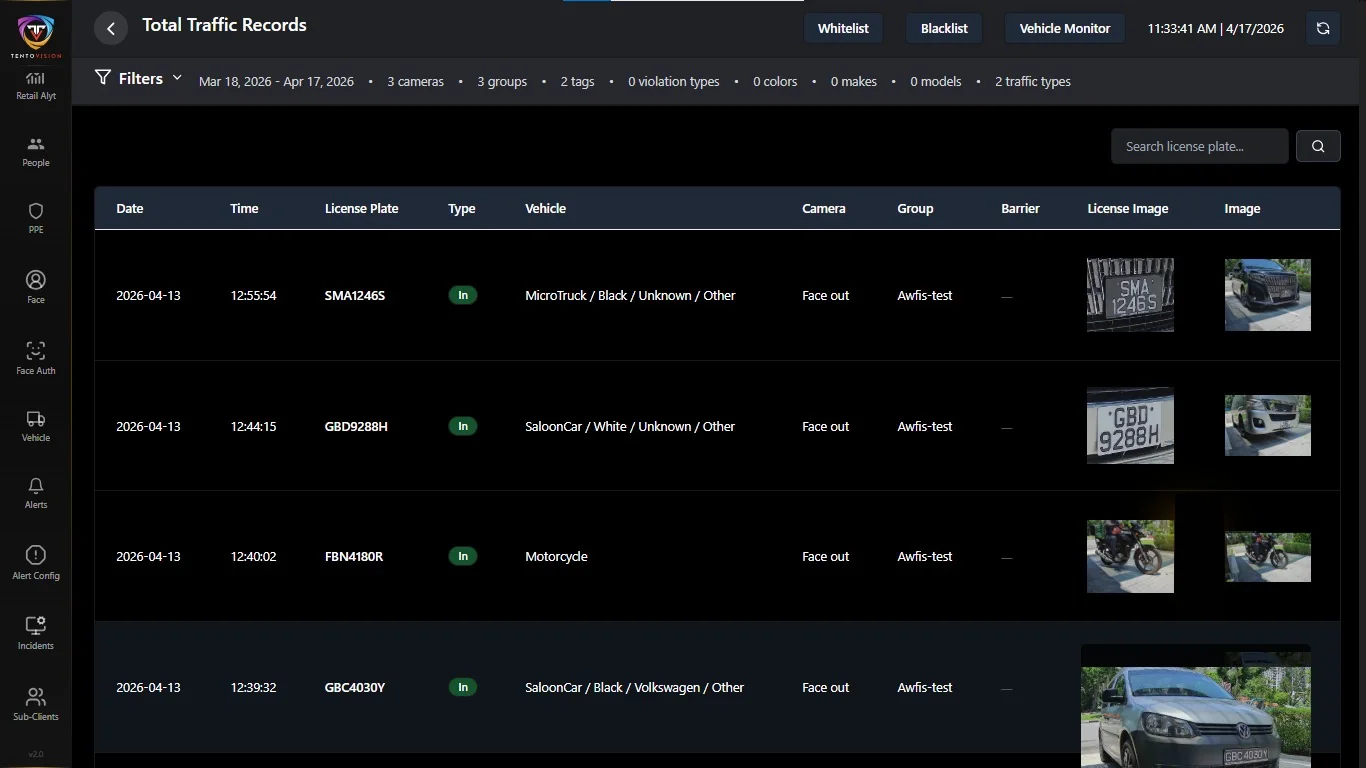Open vehicle image for FBN4180R row
Viewport: 1366px width, 768px height.
(x=1268, y=557)
